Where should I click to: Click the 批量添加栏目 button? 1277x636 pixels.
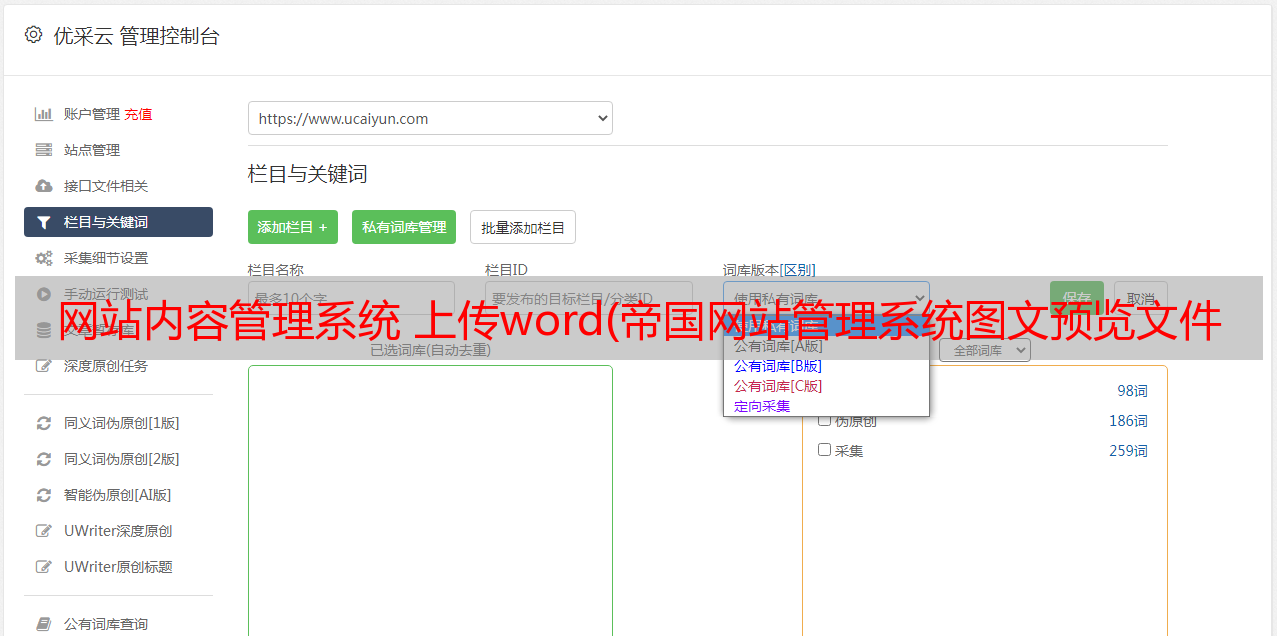point(523,227)
